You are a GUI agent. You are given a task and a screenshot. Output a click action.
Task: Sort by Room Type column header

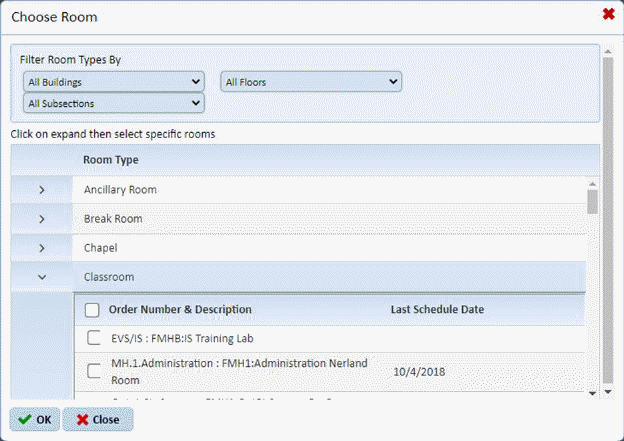click(x=111, y=160)
